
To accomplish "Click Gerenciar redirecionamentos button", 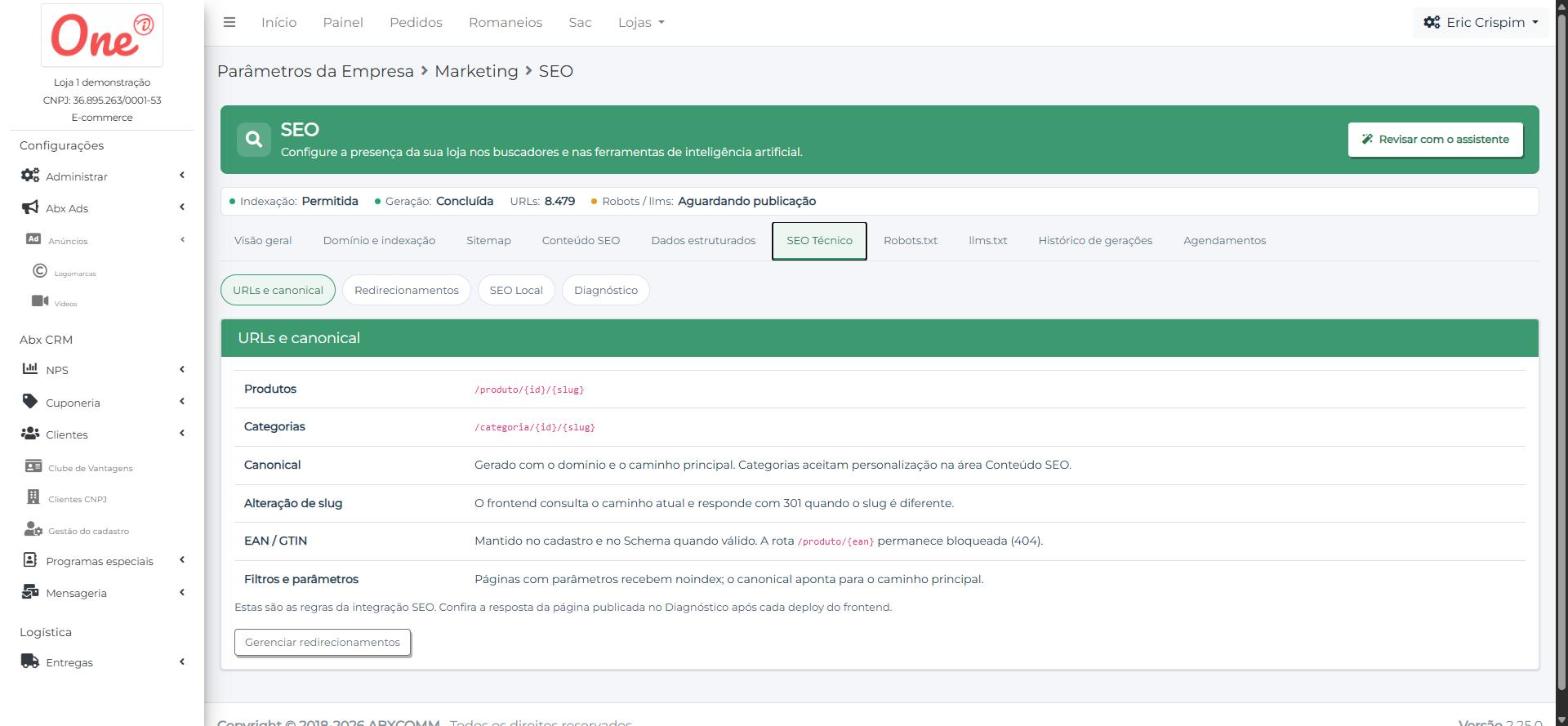I will pyautogui.click(x=322, y=642).
